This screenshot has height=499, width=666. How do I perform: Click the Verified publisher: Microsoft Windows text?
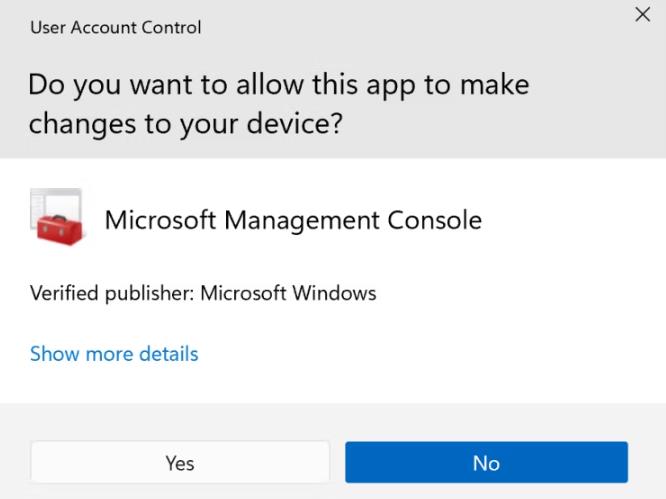point(203,293)
